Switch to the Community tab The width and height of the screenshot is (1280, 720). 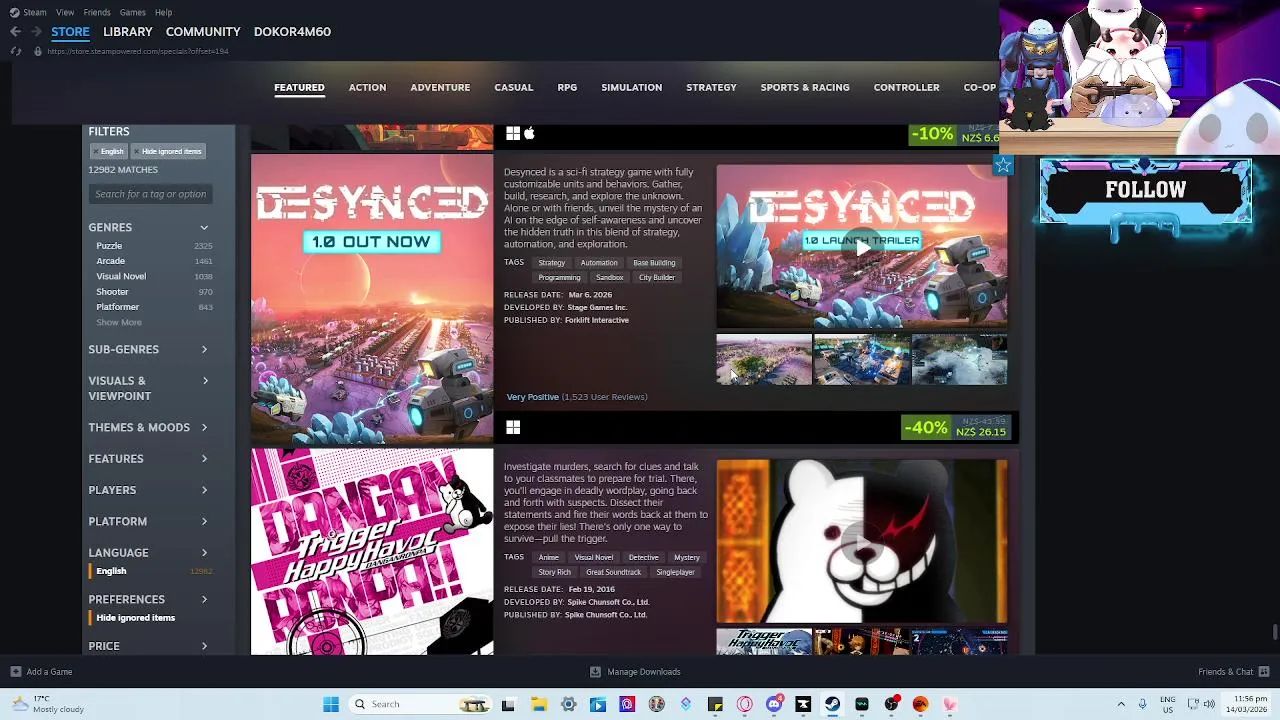pos(203,32)
